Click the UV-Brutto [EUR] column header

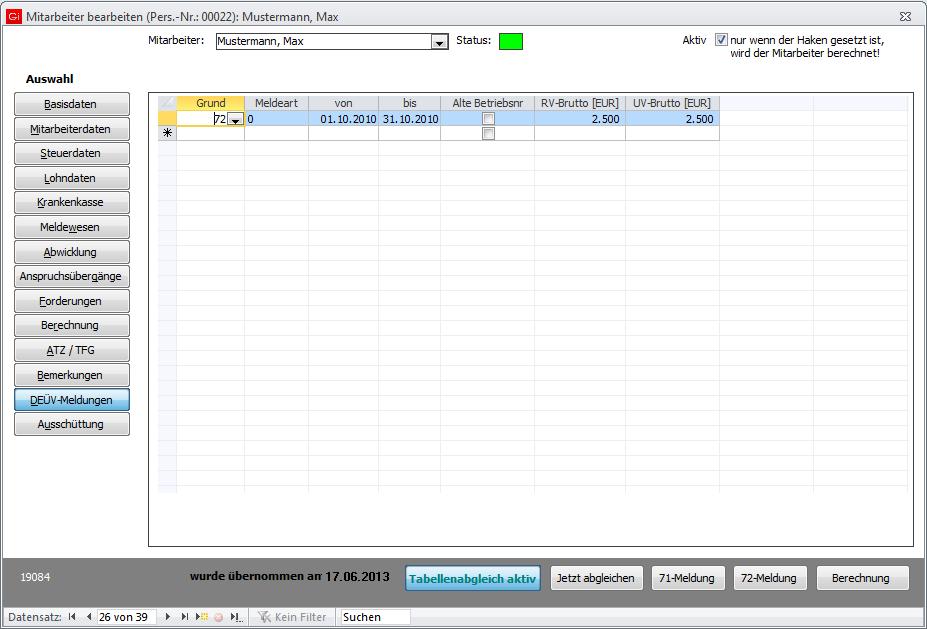click(x=672, y=103)
